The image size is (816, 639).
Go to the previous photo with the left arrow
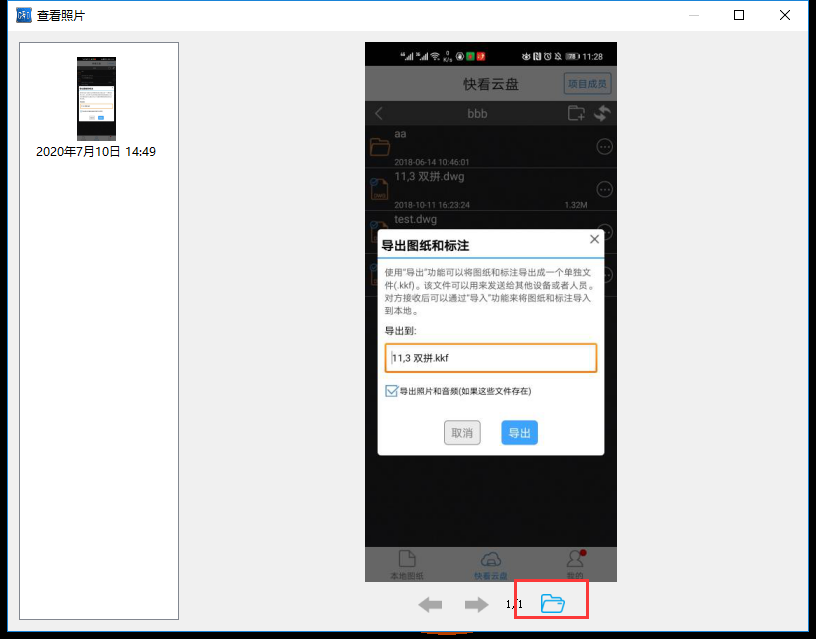coord(430,605)
